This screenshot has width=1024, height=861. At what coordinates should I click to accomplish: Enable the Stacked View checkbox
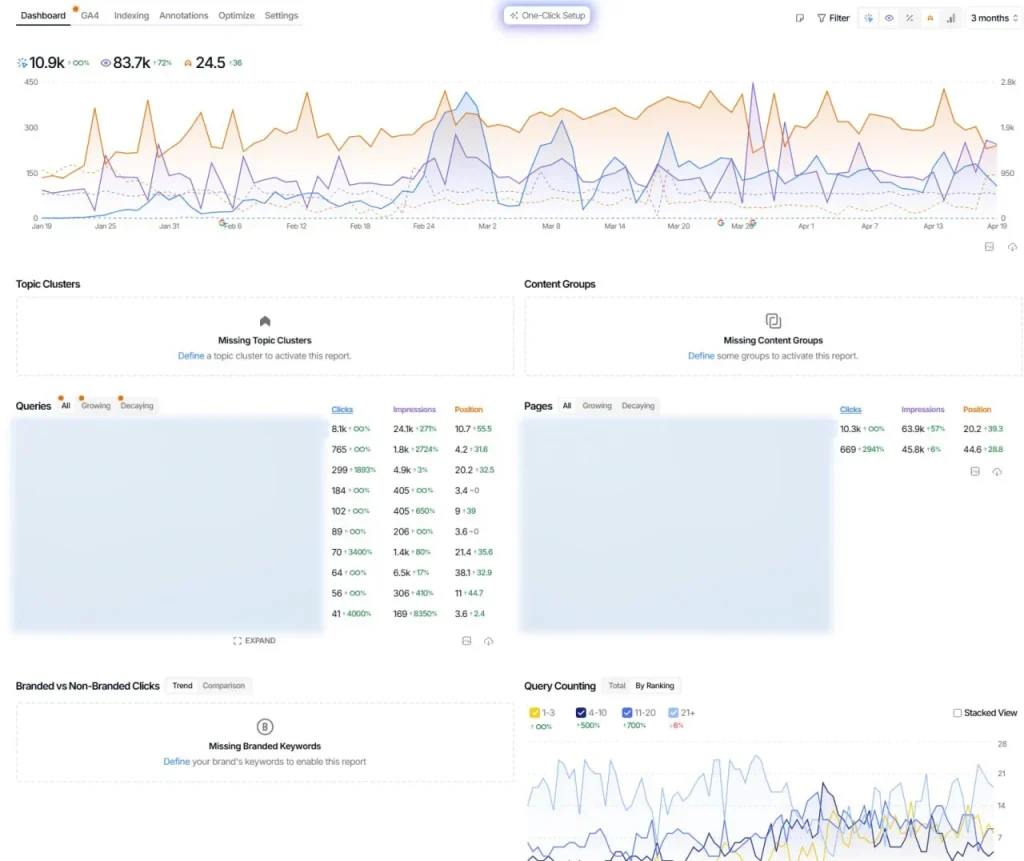(x=957, y=713)
